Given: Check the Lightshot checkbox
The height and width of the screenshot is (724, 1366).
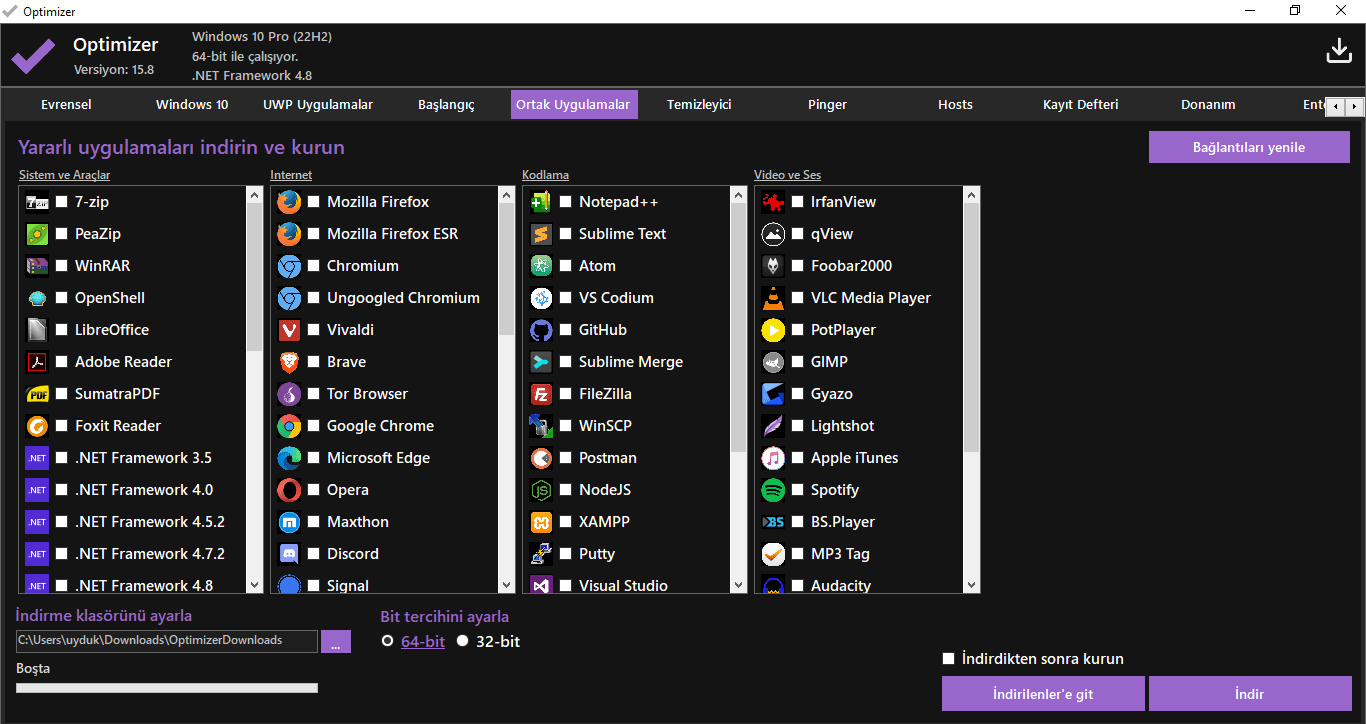Looking at the screenshot, I should [x=798, y=426].
